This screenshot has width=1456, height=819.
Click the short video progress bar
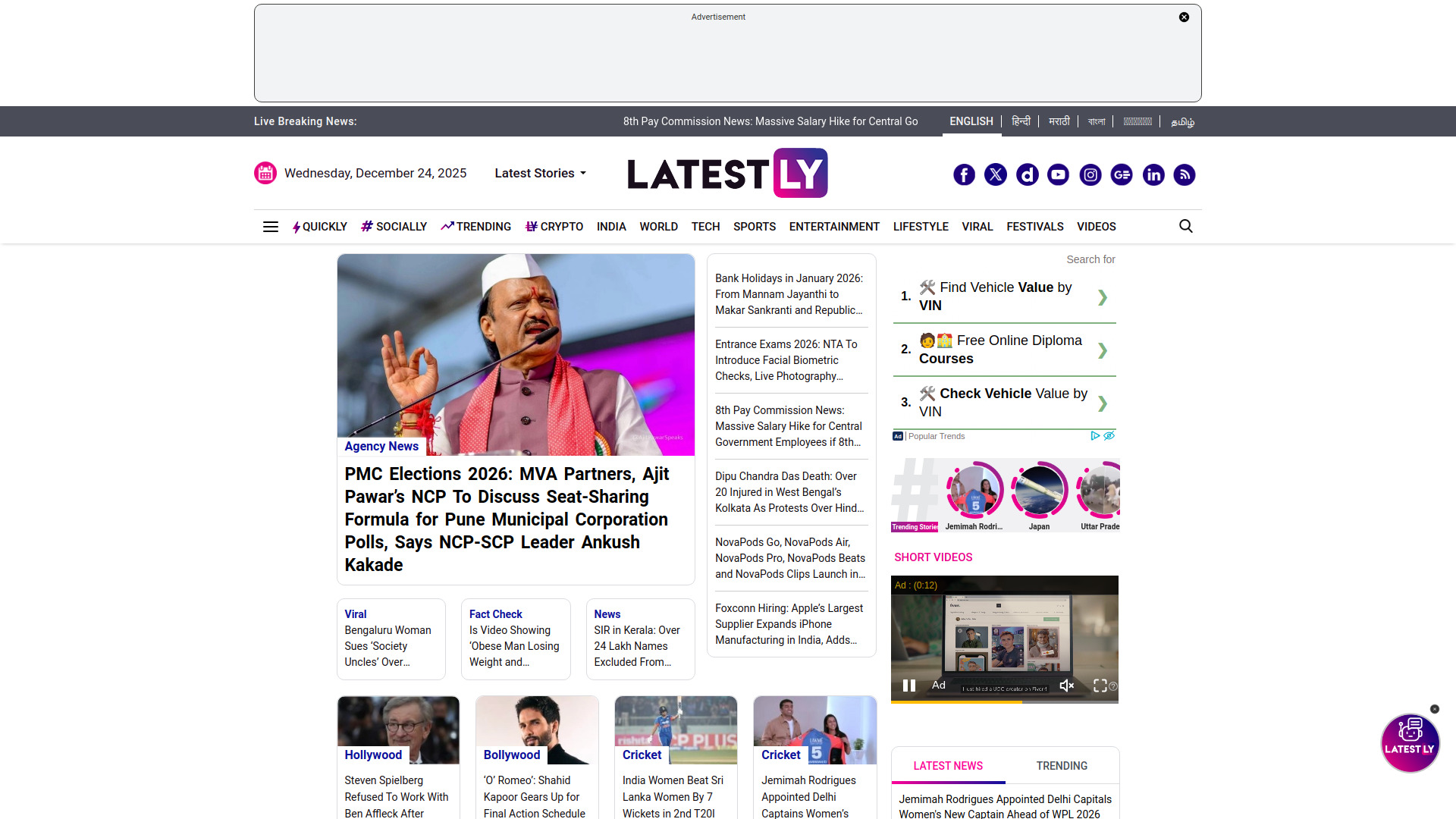pyautogui.click(x=1004, y=701)
